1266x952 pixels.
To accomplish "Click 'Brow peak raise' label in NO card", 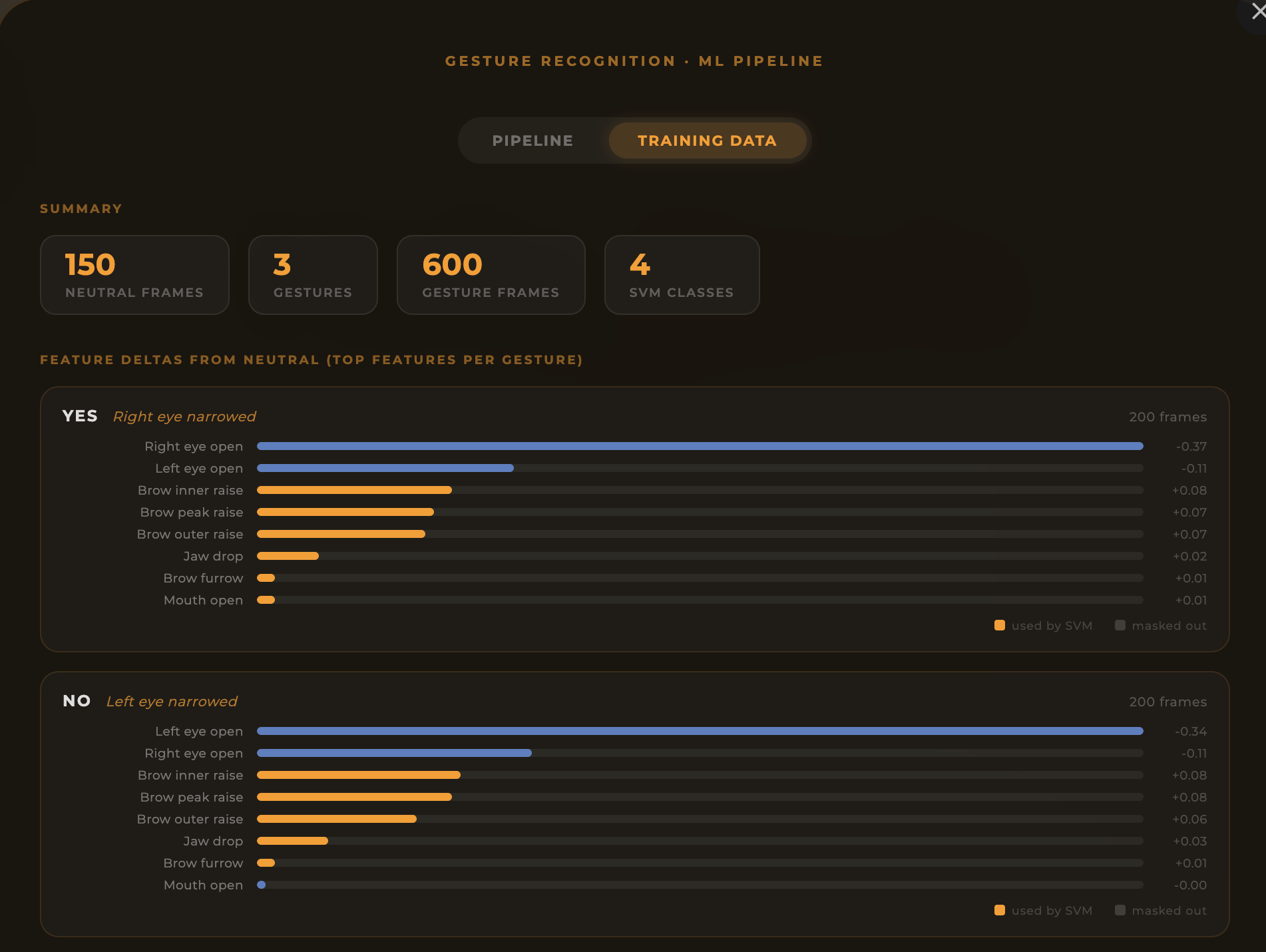I will tap(192, 797).
